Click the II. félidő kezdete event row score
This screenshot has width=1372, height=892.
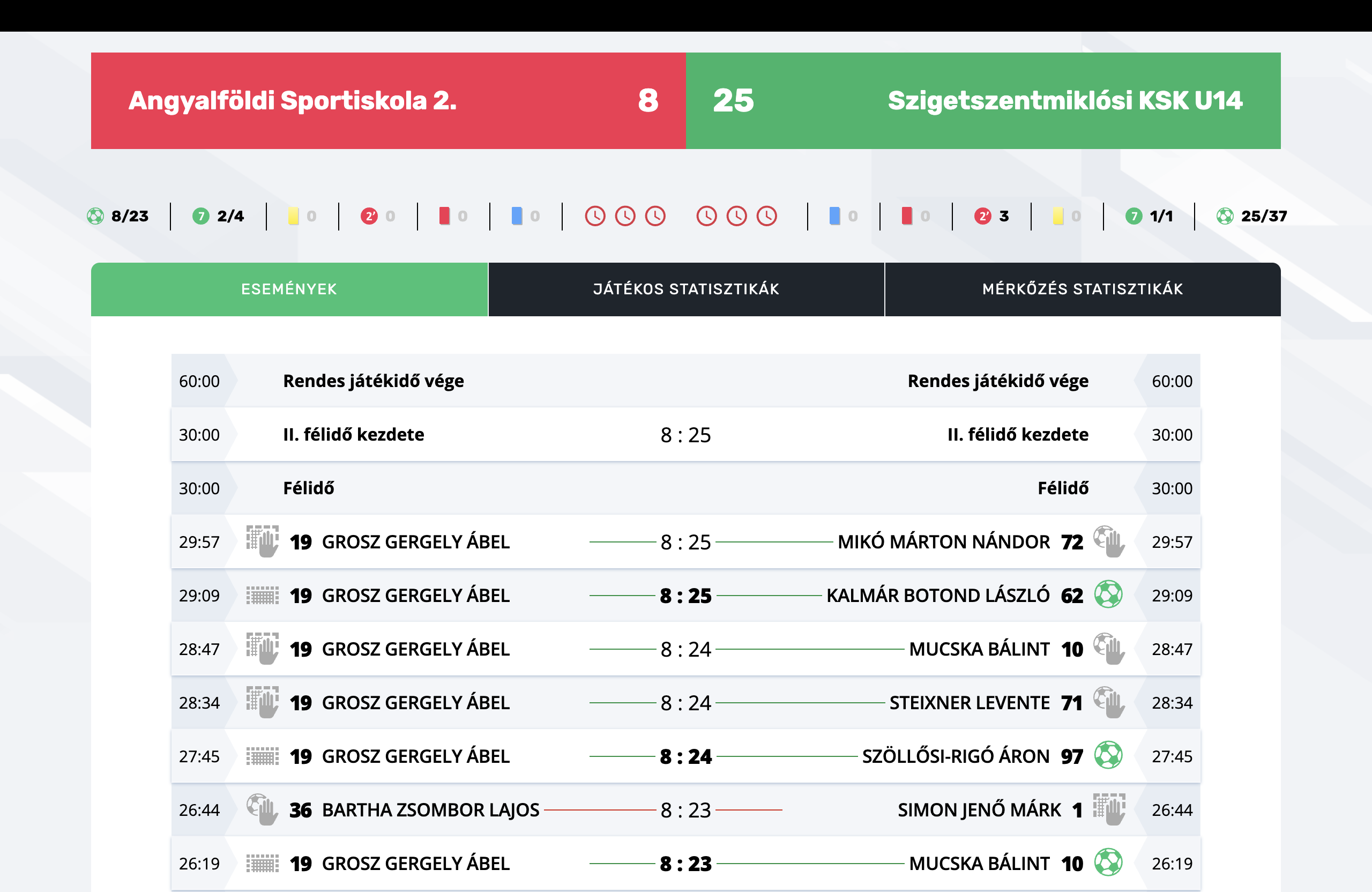click(x=685, y=435)
